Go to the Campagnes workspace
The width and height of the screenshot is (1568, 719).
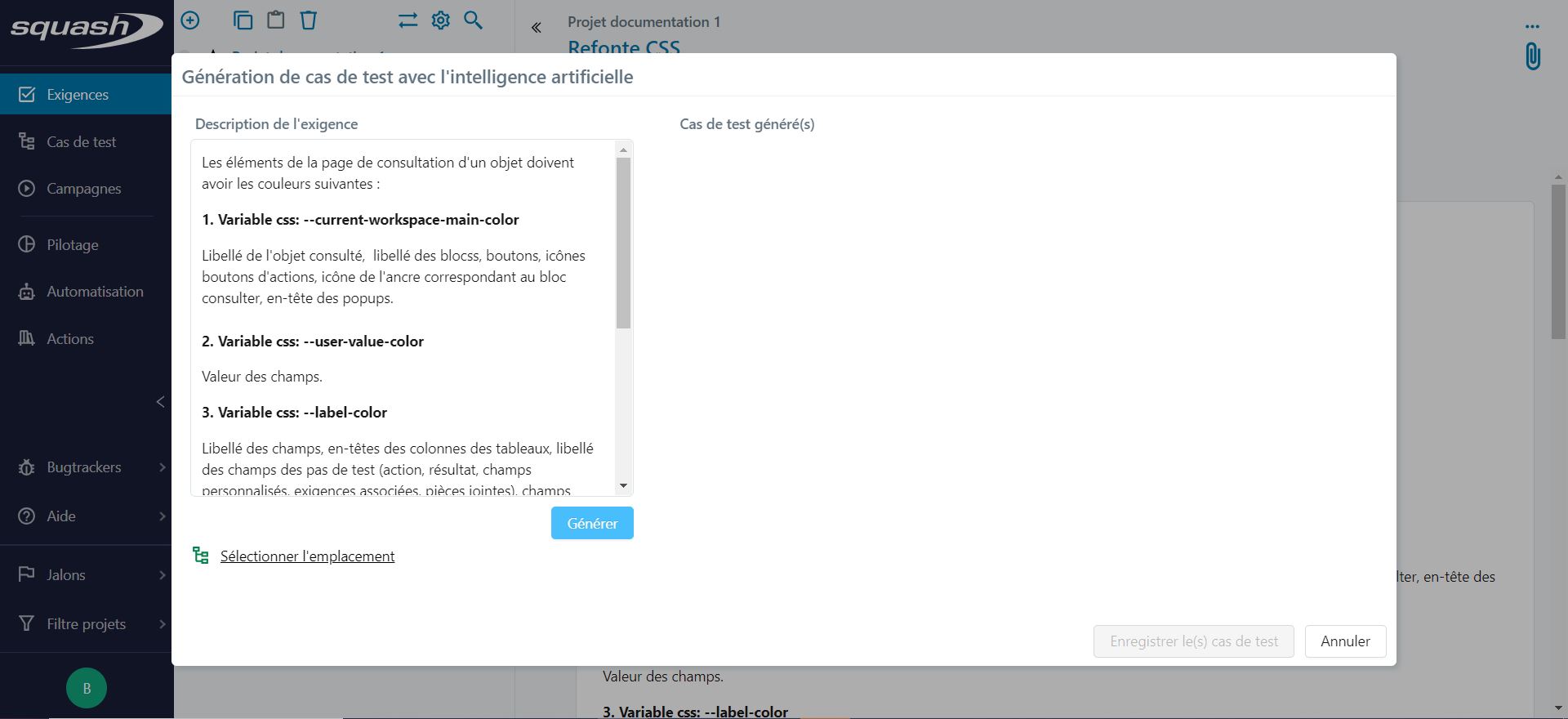[x=83, y=189]
